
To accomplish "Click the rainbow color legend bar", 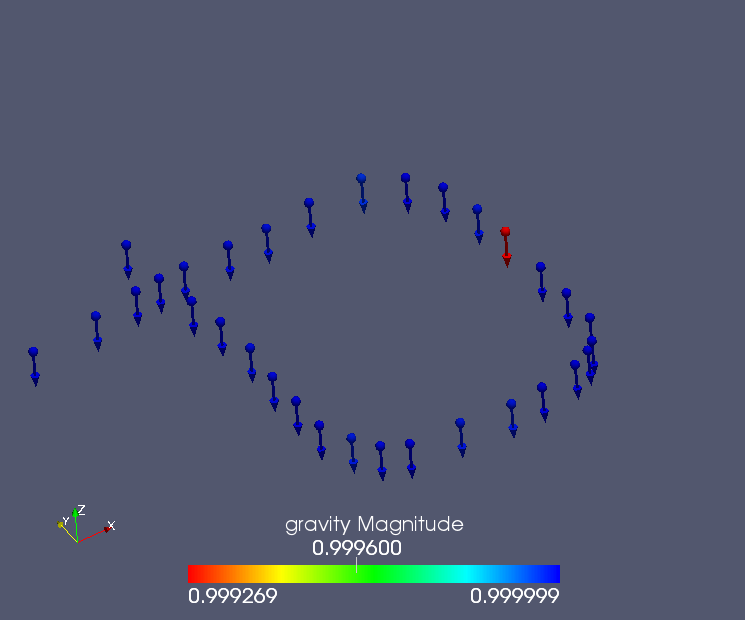I will click(x=374, y=574).
